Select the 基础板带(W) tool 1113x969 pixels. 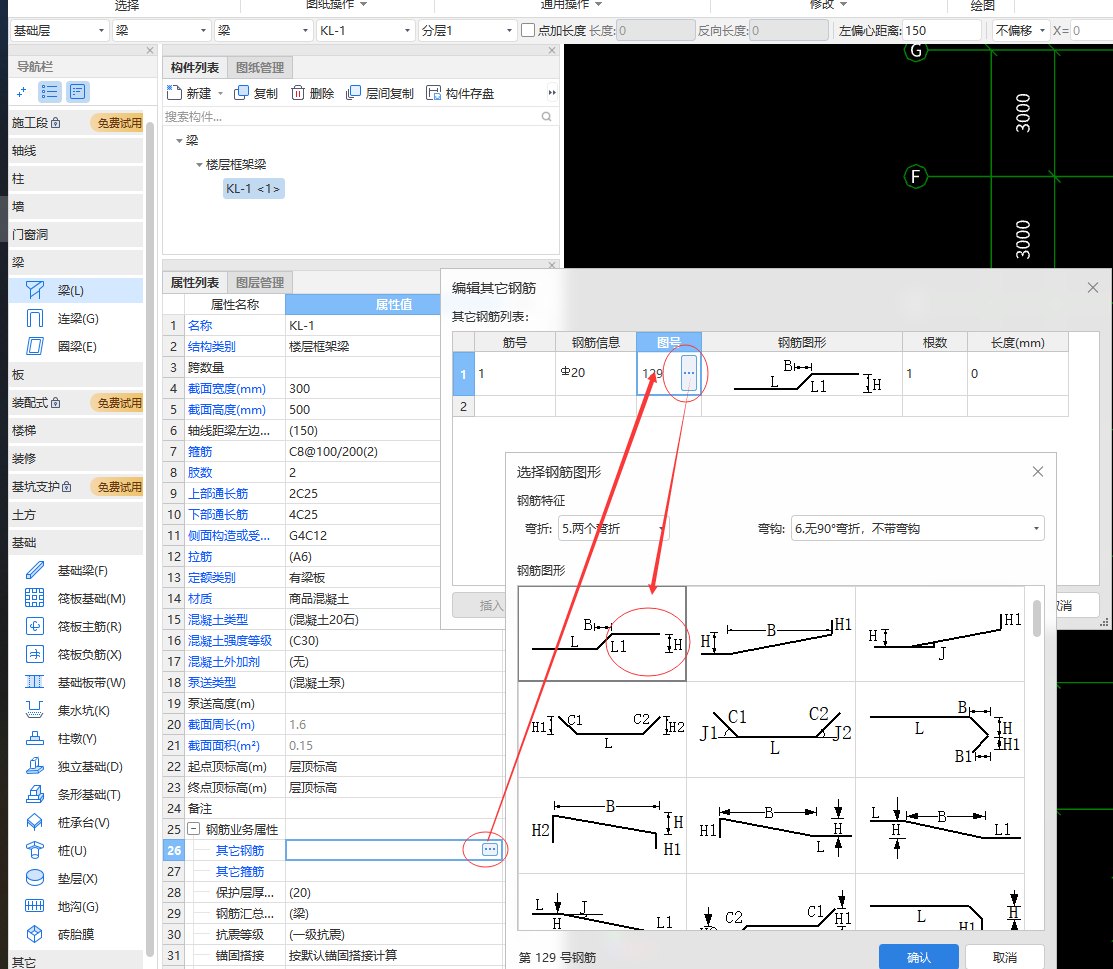(76, 683)
